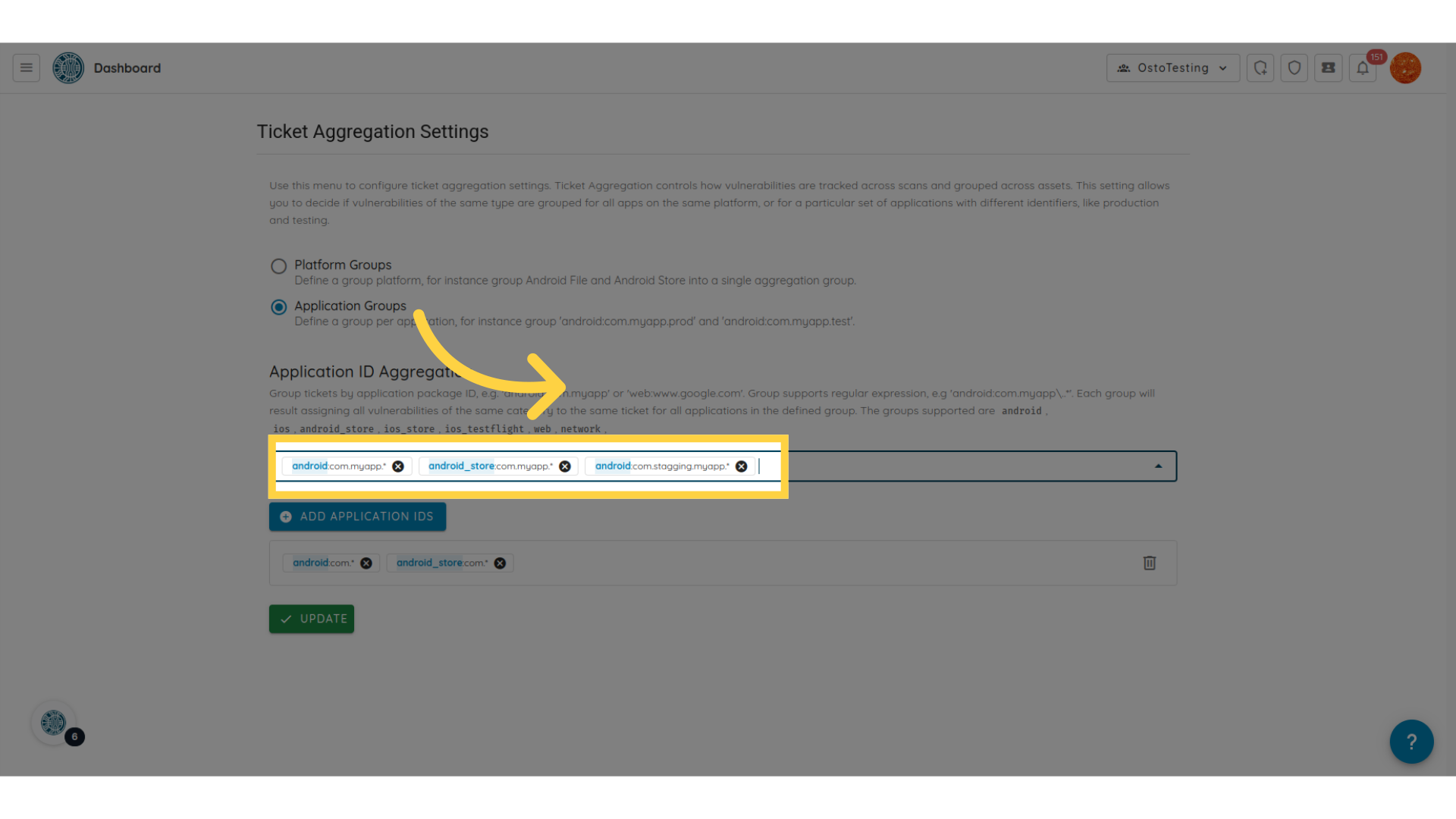The height and width of the screenshot is (819, 1456).
Task: Open the user avatar profile menu
Action: pos(1405,68)
